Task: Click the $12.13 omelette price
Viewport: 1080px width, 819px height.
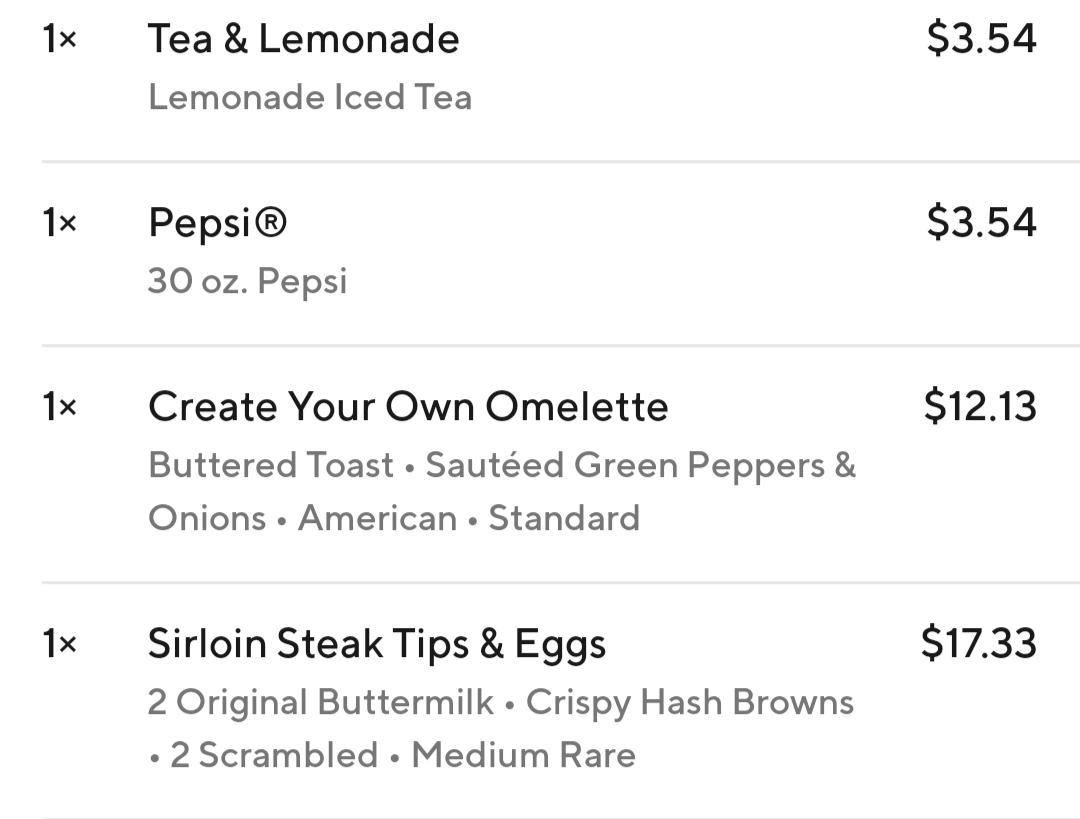Action: pos(980,406)
